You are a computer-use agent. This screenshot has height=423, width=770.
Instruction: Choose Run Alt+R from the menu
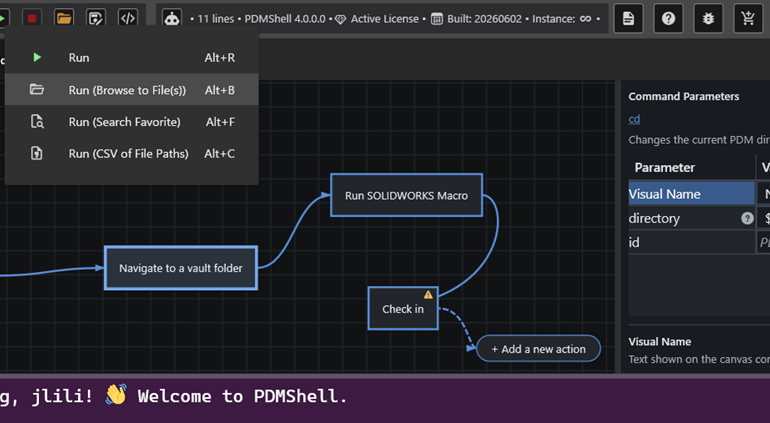(132, 57)
